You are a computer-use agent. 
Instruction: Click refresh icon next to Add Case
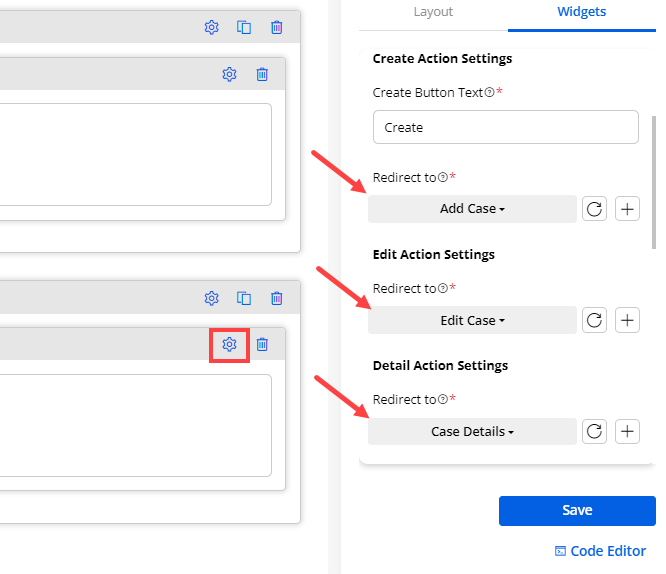tap(594, 209)
